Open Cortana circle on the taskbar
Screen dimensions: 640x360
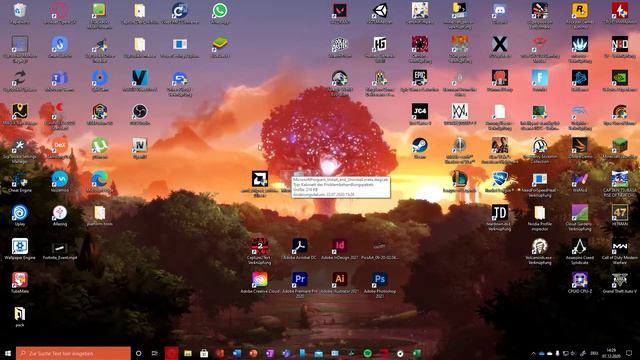click(x=138, y=353)
